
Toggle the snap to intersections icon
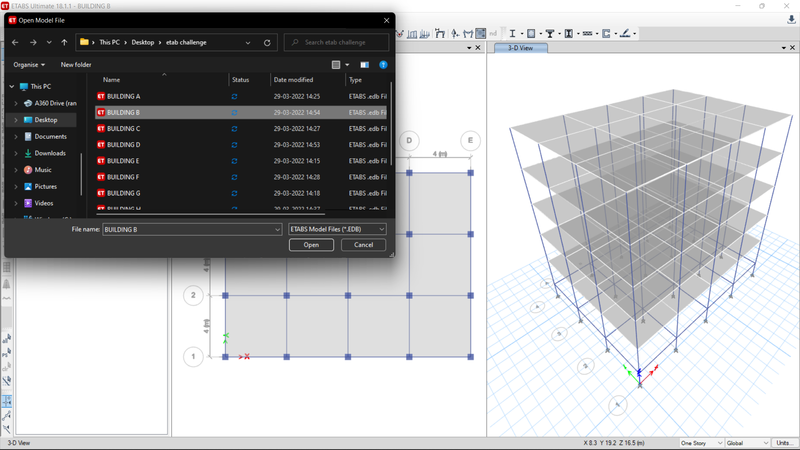7,430
